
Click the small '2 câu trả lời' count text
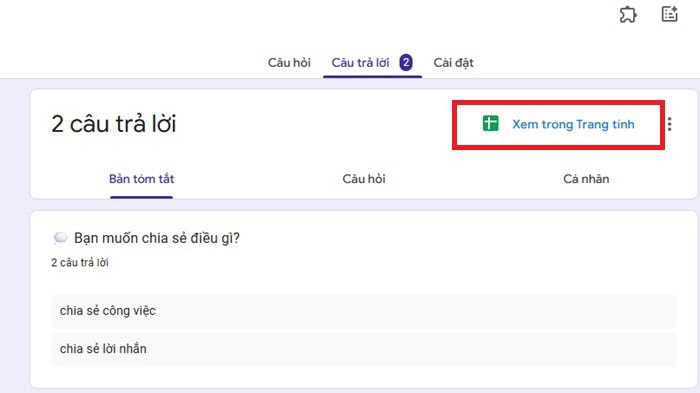pos(79,263)
